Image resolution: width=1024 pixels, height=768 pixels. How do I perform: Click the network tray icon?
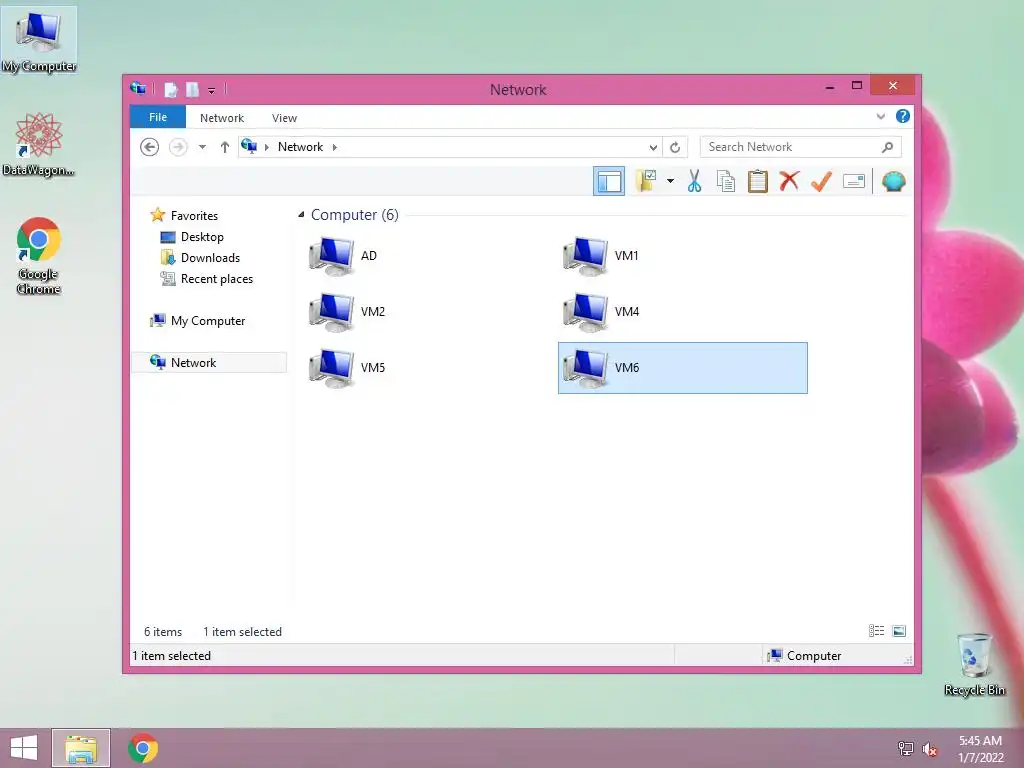(906, 748)
